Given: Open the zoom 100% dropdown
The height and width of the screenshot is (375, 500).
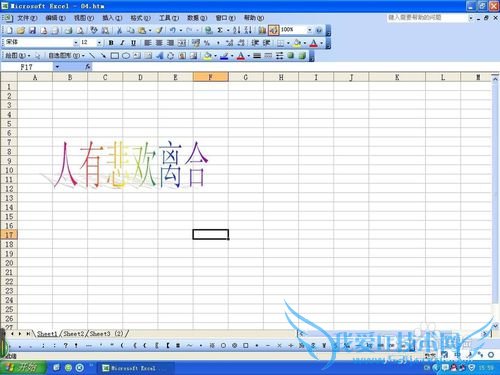Looking at the screenshot, I should coord(309,30).
